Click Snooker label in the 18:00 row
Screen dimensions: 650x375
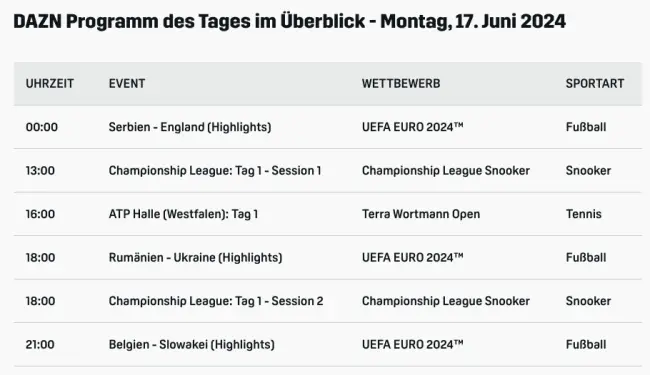[x=588, y=301]
